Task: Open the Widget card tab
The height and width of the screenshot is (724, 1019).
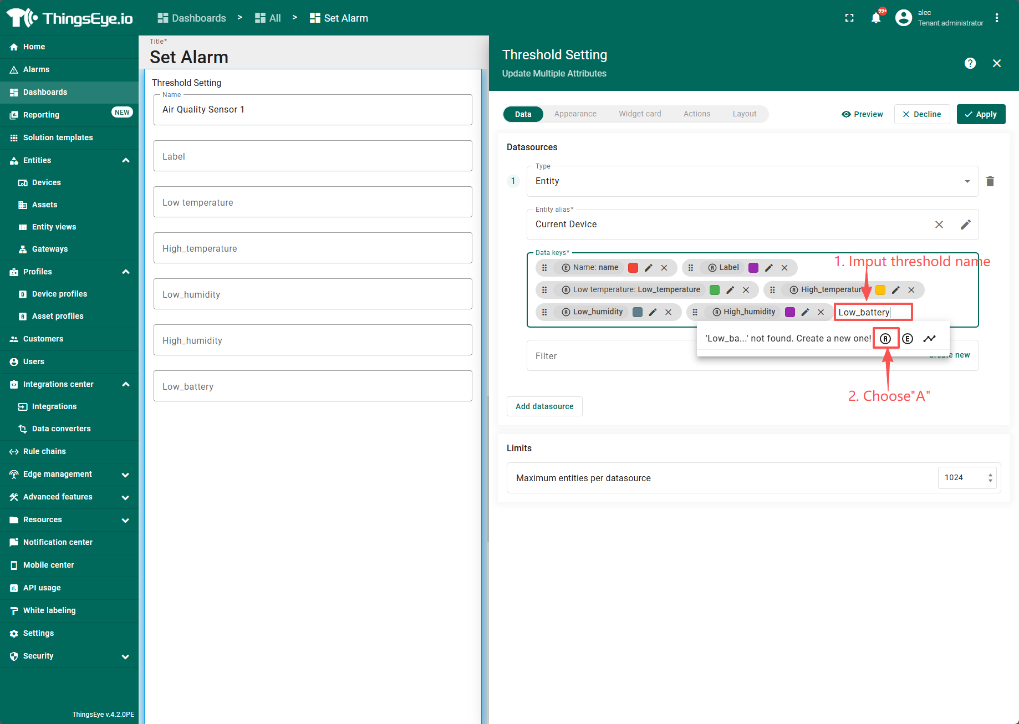Action: [x=639, y=114]
